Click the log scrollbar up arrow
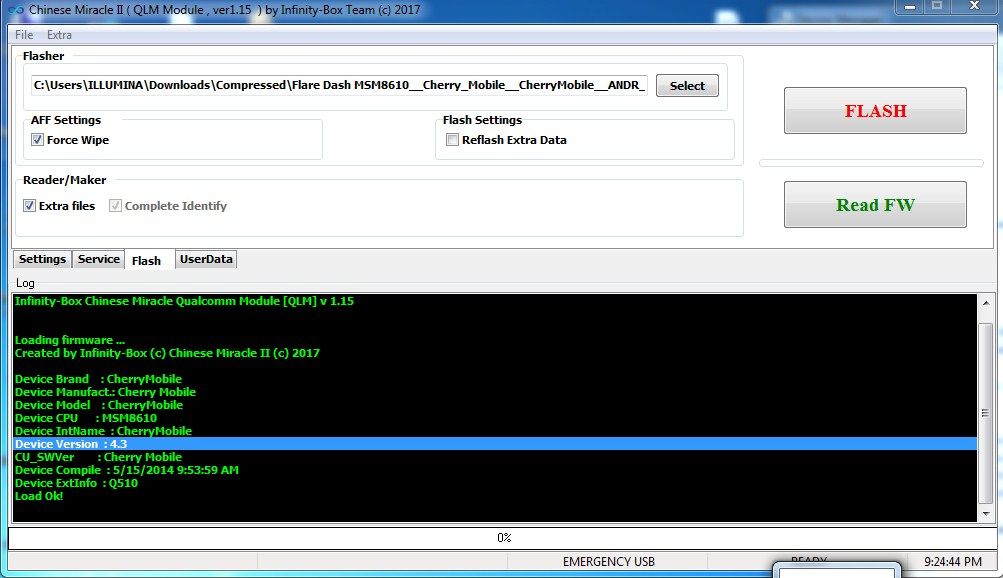1003x578 pixels. pyautogui.click(x=986, y=303)
